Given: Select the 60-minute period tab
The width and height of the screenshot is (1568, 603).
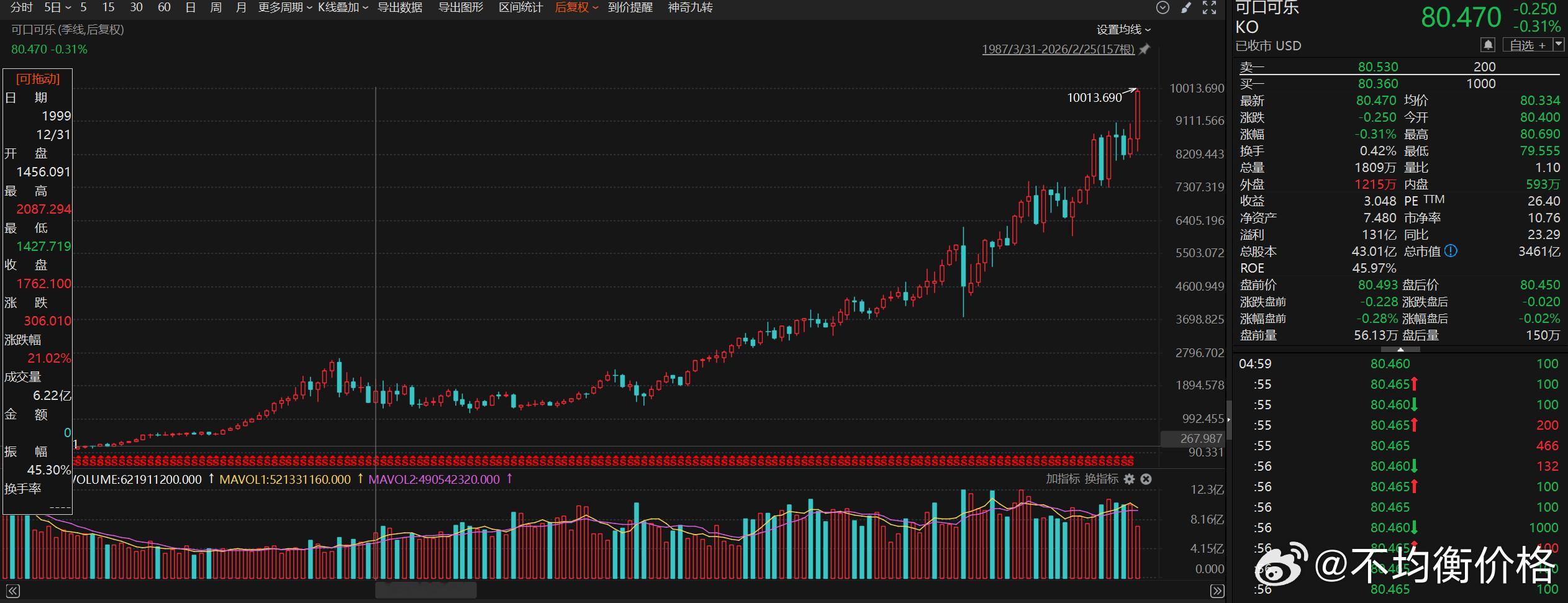Looking at the screenshot, I should point(164,7).
